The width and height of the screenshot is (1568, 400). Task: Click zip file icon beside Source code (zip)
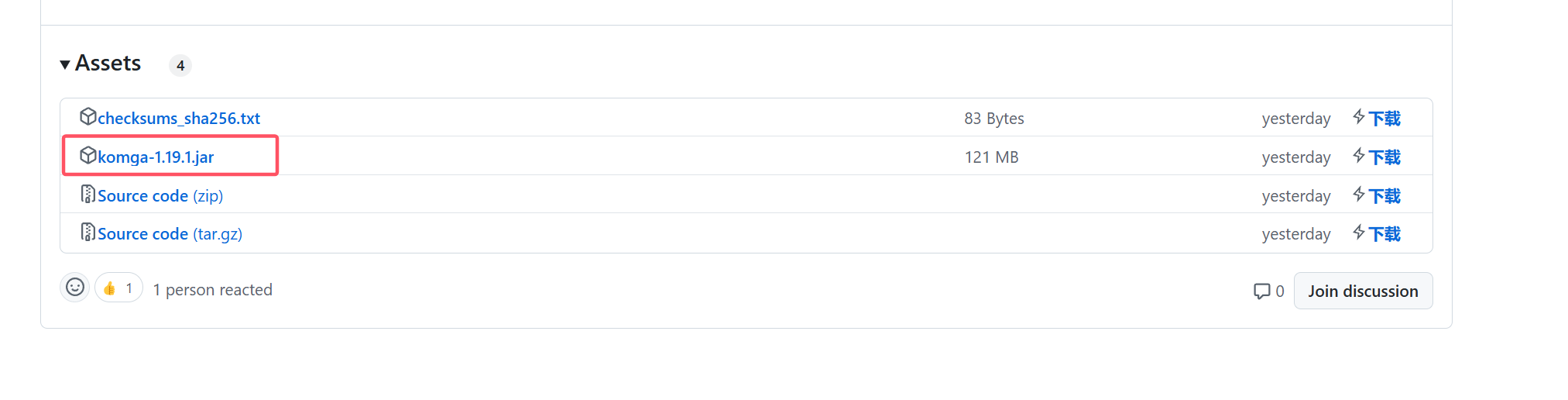pos(88,194)
